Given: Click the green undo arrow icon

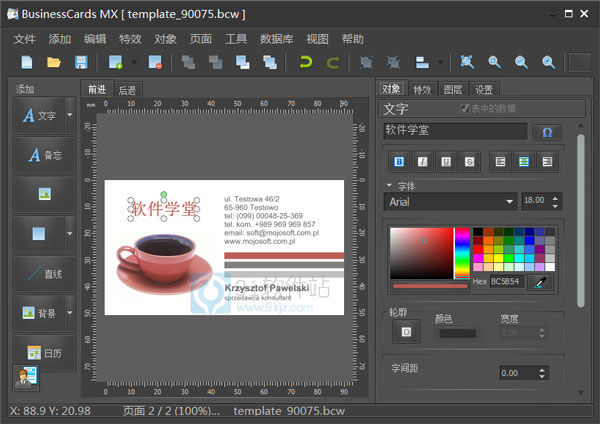Looking at the screenshot, I should tap(306, 62).
